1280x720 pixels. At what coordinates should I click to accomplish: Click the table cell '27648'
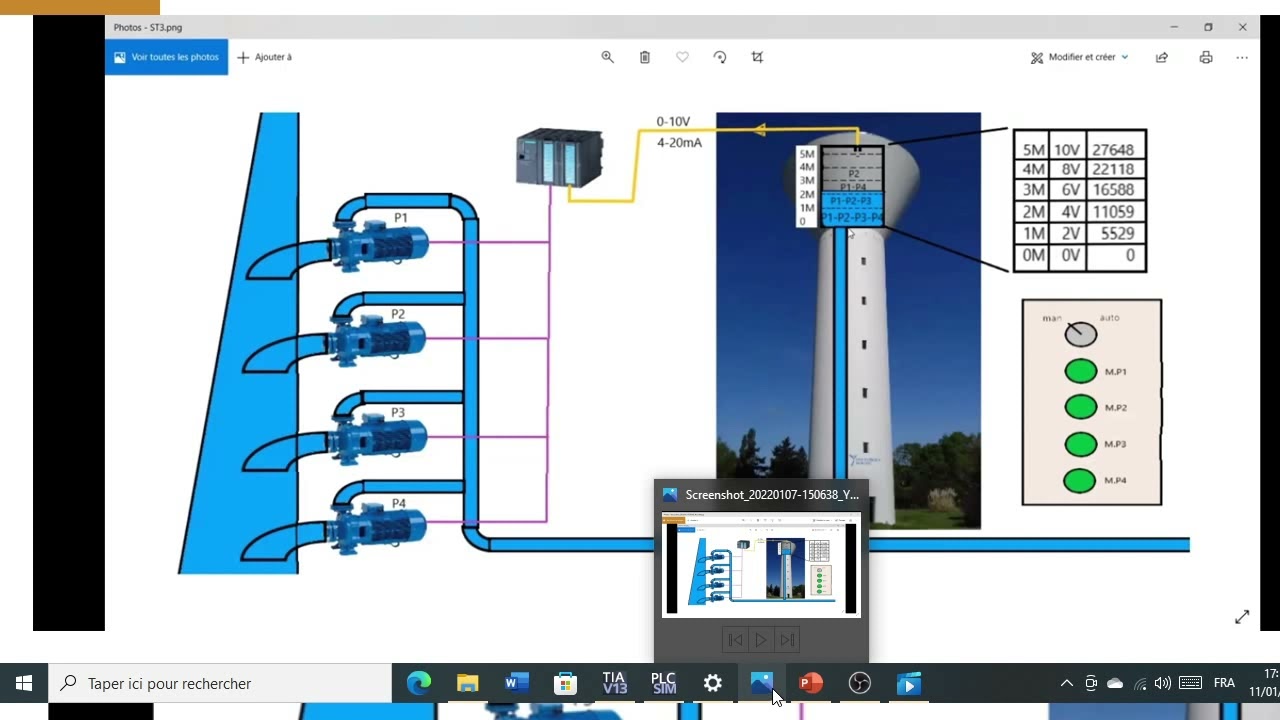click(1113, 150)
